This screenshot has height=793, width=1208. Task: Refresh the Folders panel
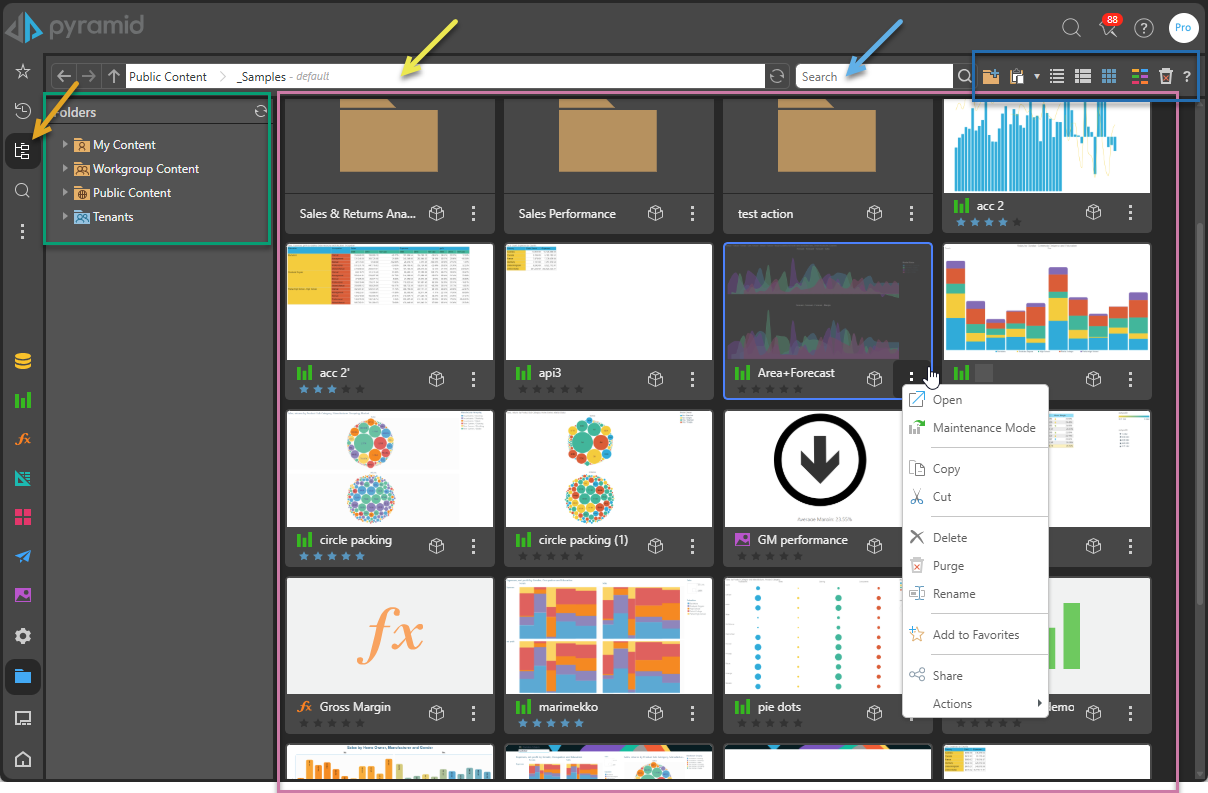coord(261,112)
